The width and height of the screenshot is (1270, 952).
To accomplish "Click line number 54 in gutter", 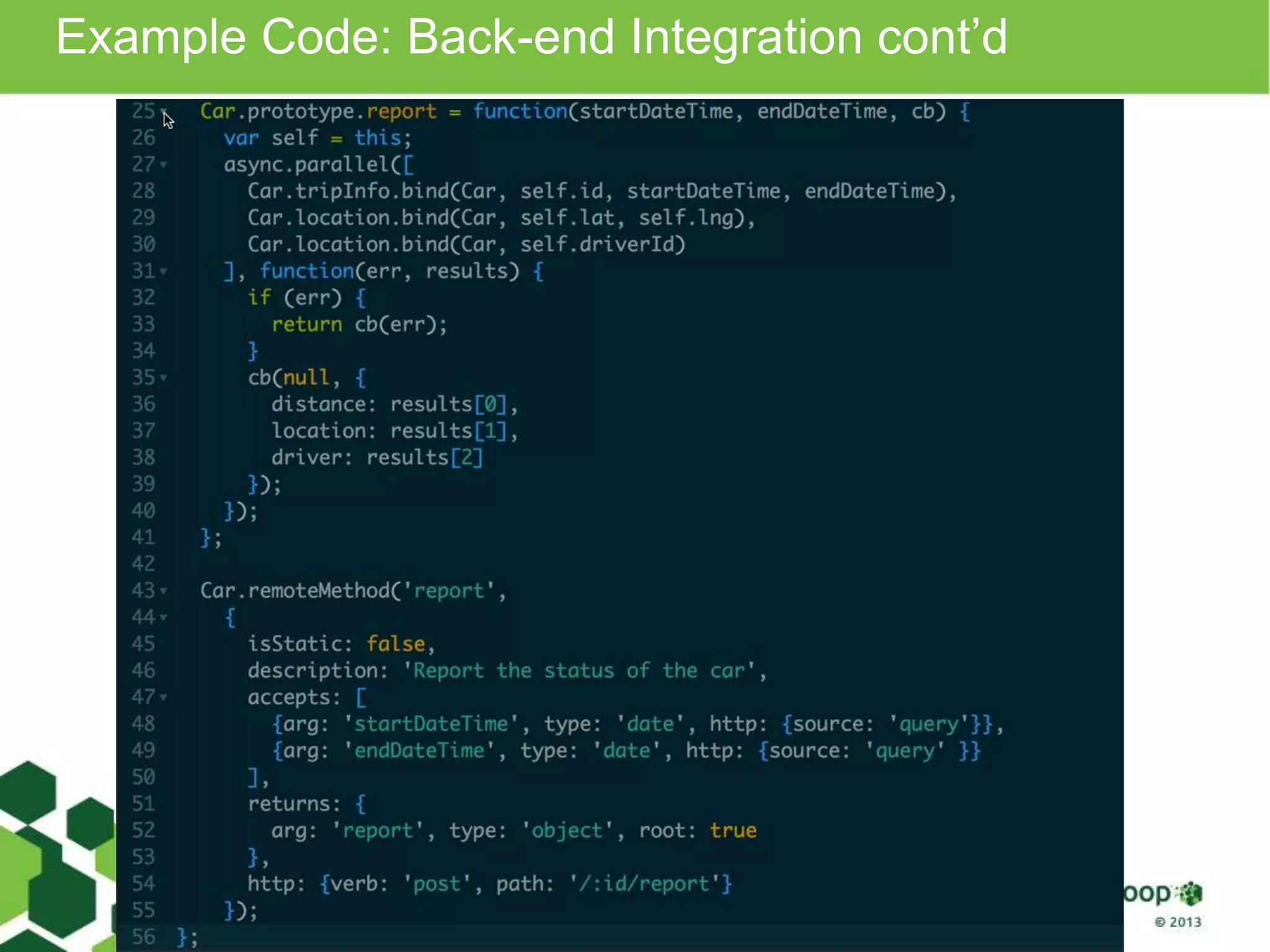I will [x=143, y=884].
